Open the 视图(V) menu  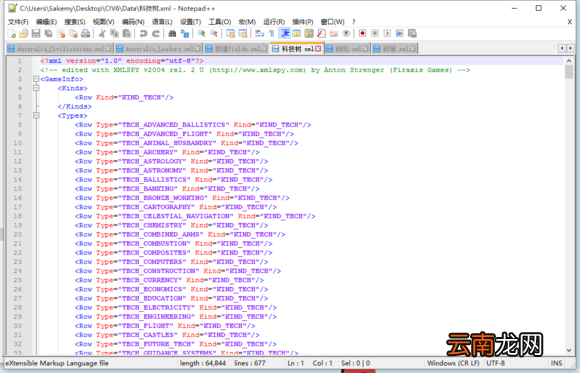click(x=104, y=22)
